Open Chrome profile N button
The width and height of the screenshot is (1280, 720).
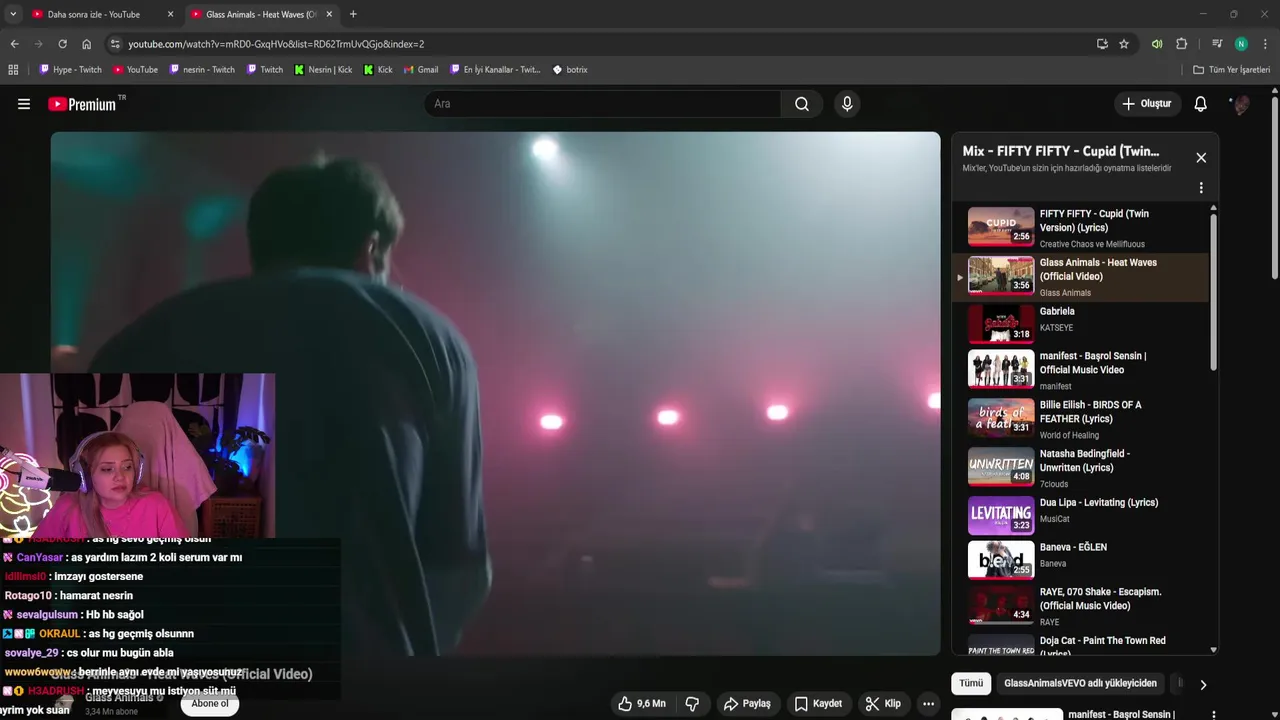[x=1241, y=44]
